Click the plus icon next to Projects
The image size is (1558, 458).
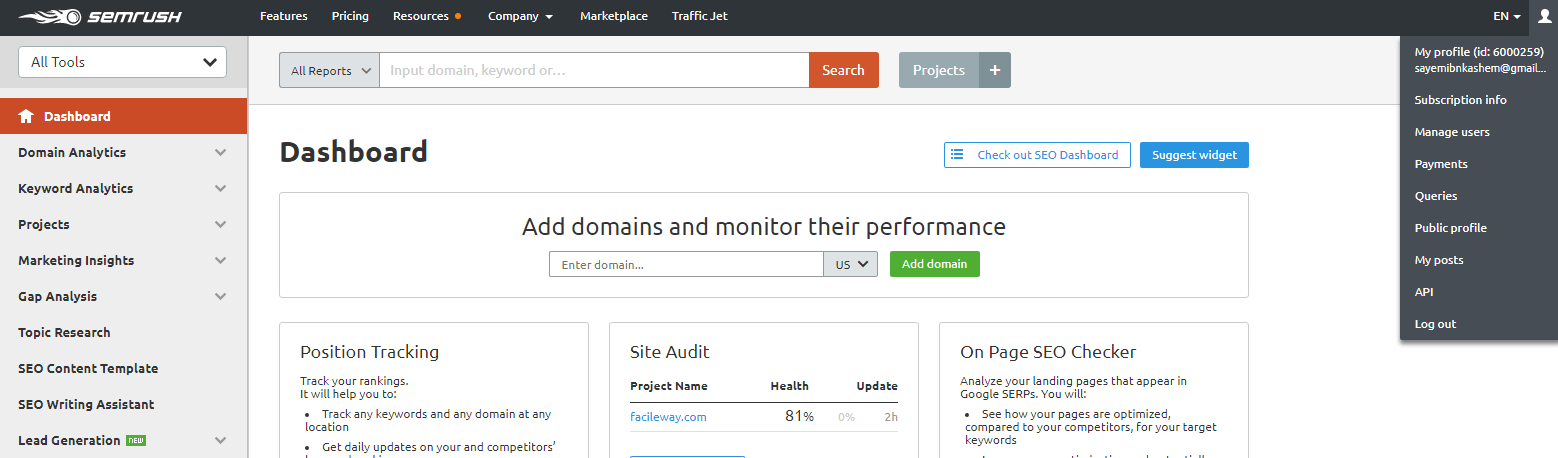[995, 70]
